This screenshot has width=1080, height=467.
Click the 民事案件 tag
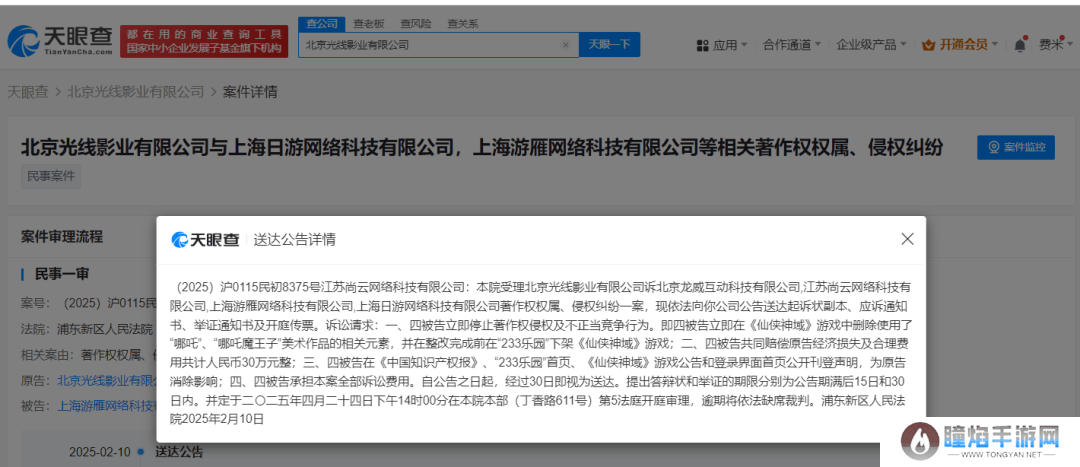pos(51,176)
